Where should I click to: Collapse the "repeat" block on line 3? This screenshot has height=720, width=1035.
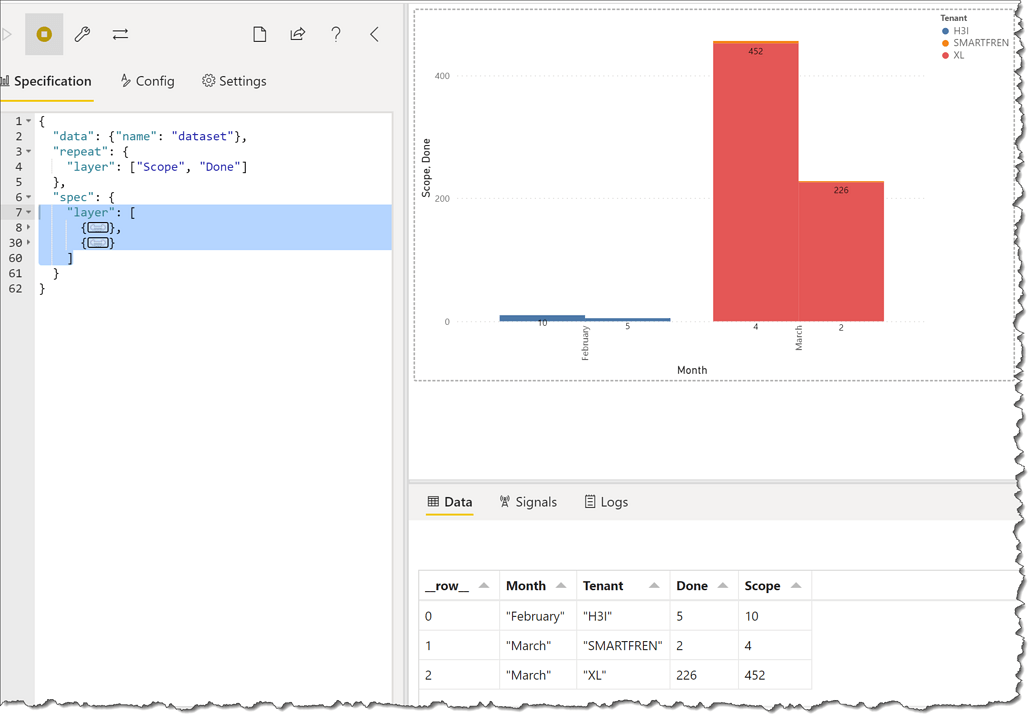click(x=29, y=152)
